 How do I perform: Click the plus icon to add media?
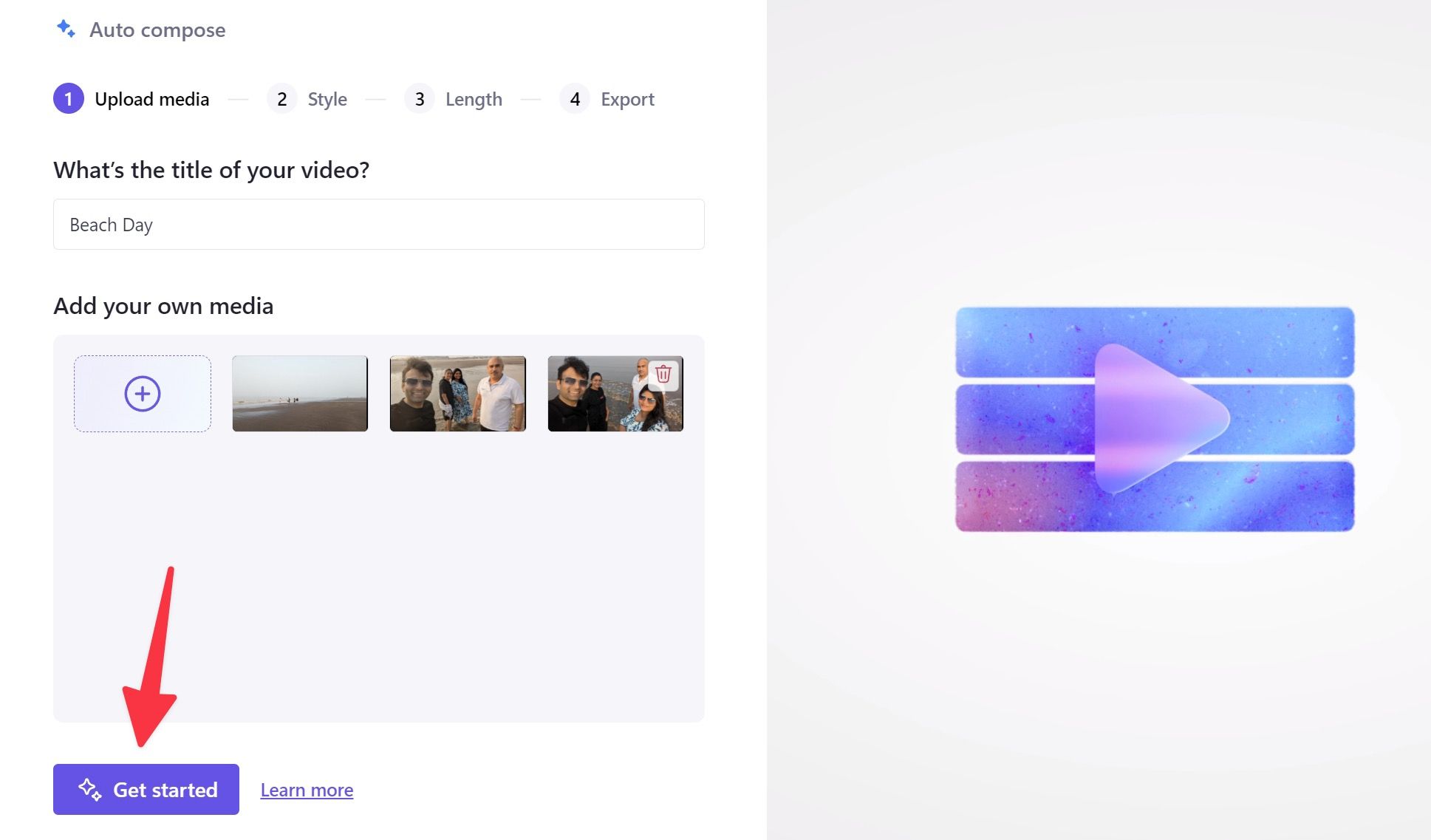tap(142, 394)
